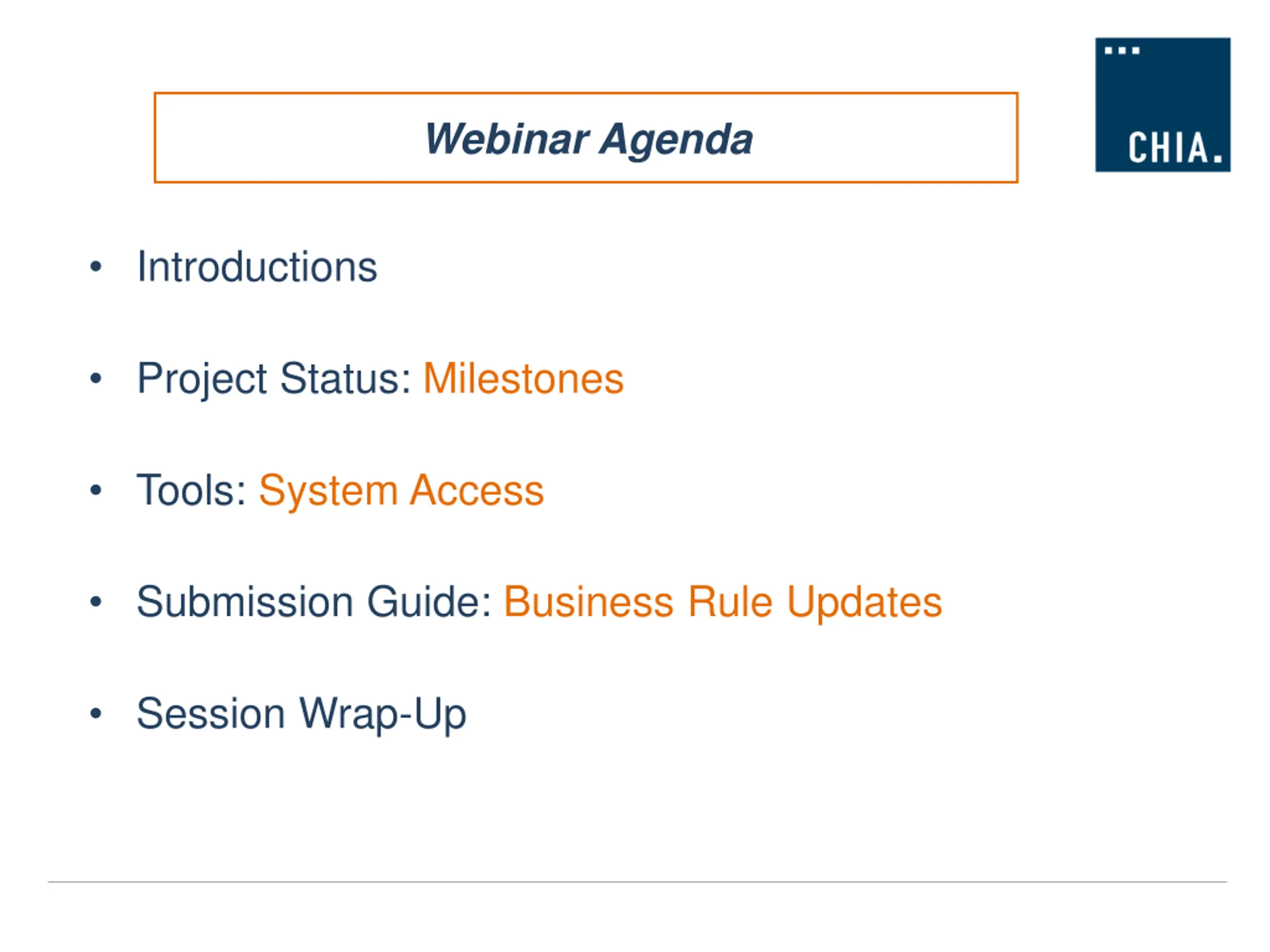Click the orange border of the title box
Screen dimensions: 1270x952
click(x=586, y=93)
